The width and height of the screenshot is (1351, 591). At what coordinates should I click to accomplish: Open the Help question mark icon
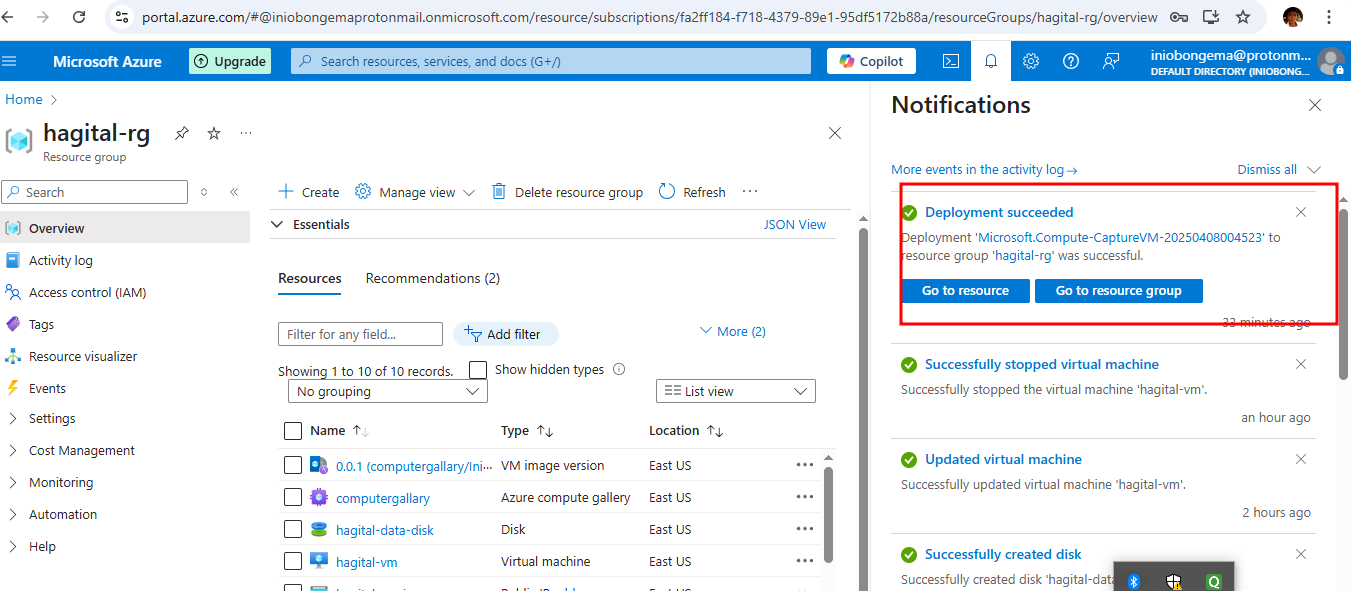pyautogui.click(x=1071, y=61)
